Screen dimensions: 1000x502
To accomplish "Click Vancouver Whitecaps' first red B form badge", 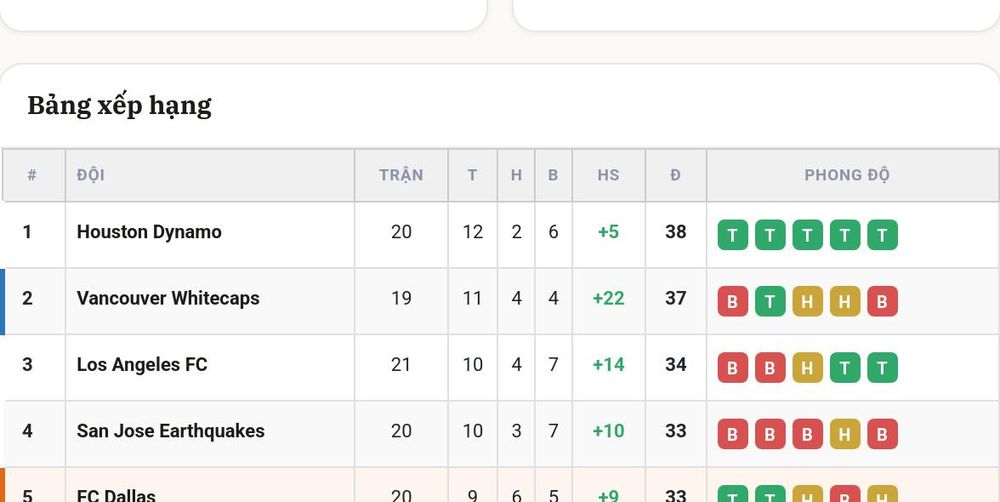I will (x=733, y=302).
